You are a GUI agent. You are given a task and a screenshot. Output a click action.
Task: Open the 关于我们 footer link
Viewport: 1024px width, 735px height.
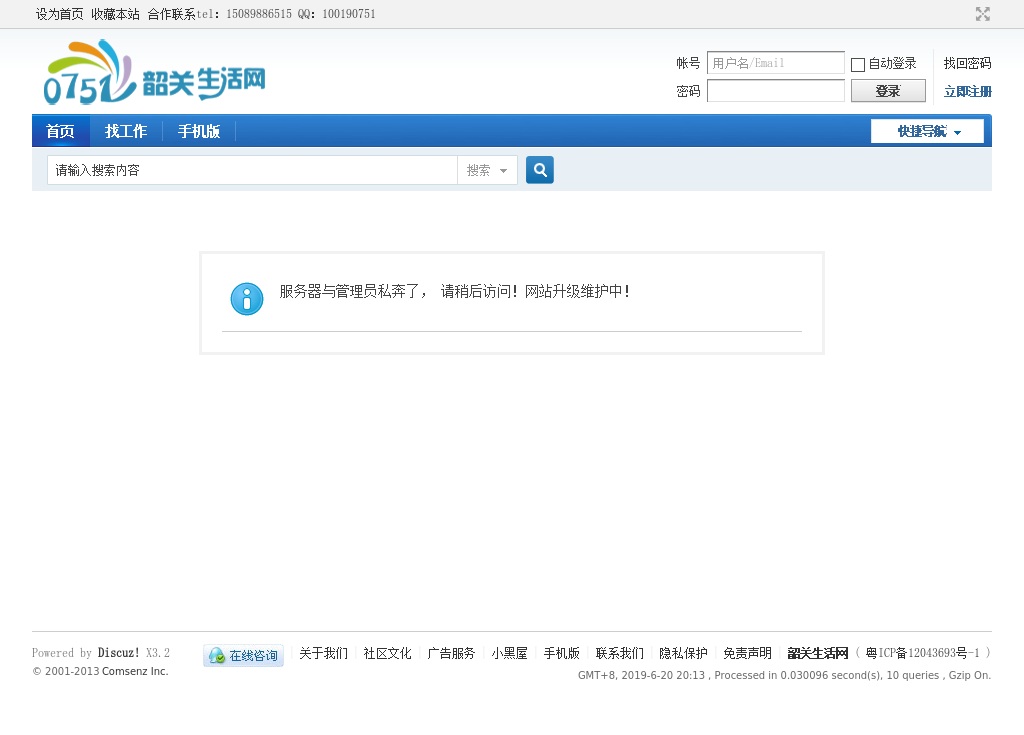click(323, 653)
